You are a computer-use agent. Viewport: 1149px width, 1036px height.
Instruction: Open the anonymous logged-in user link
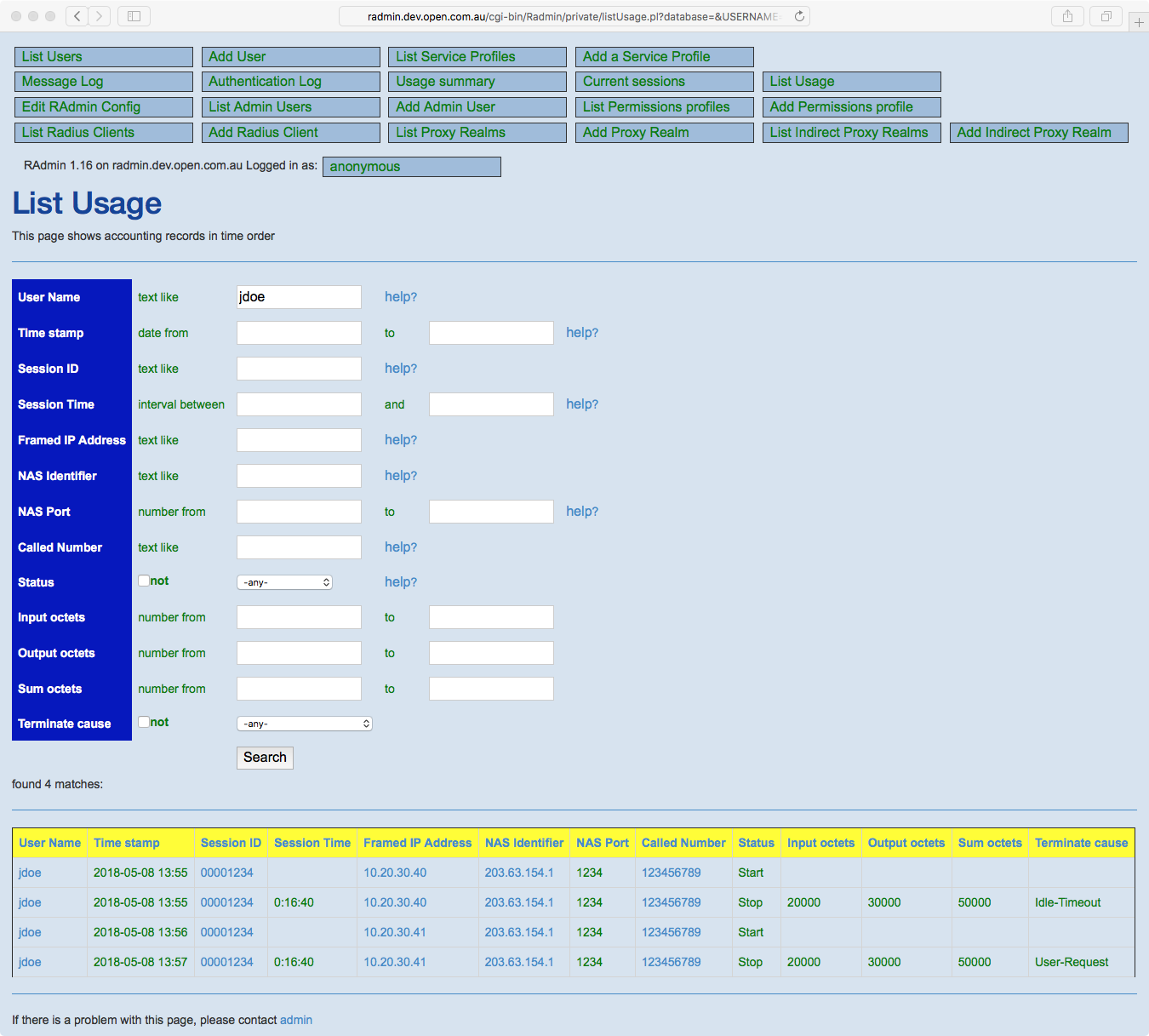(x=412, y=167)
